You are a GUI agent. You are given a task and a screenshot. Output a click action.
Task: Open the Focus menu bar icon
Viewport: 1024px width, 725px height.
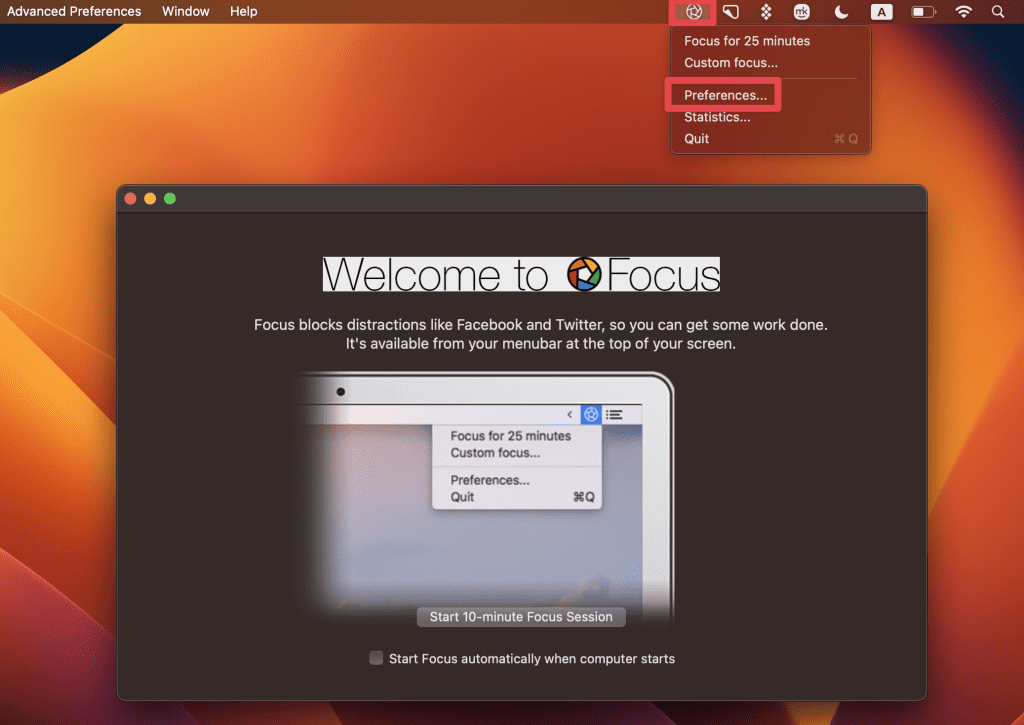pyautogui.click(x=693, y=12)
